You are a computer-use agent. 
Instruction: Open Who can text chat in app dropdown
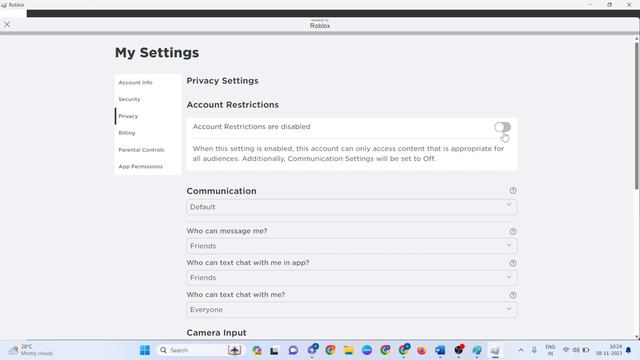(351, 278)
